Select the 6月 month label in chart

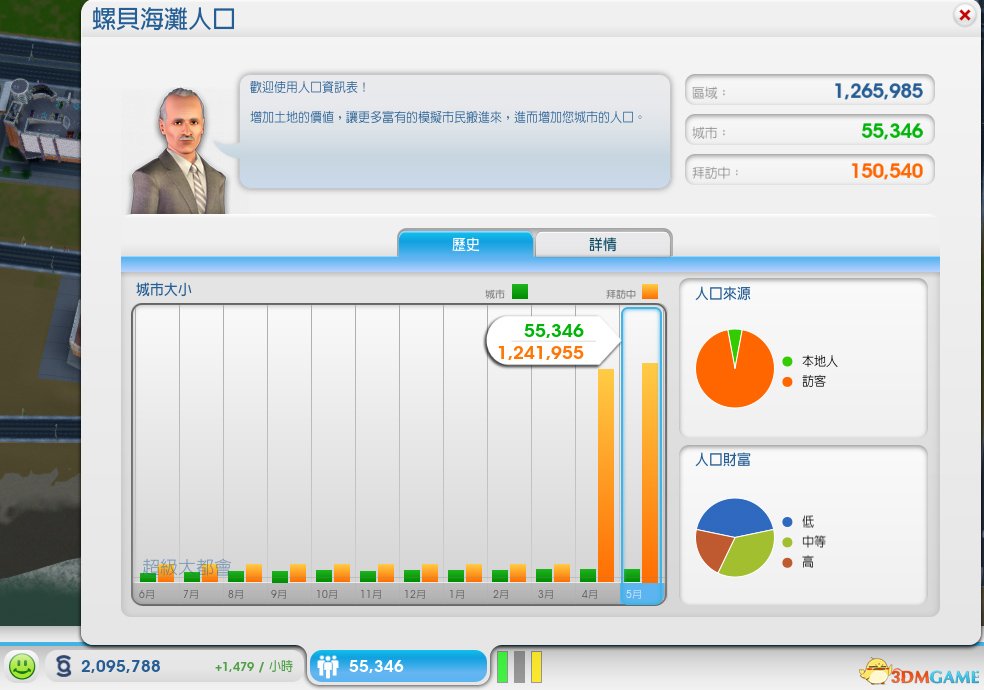[x=147, y=594]
